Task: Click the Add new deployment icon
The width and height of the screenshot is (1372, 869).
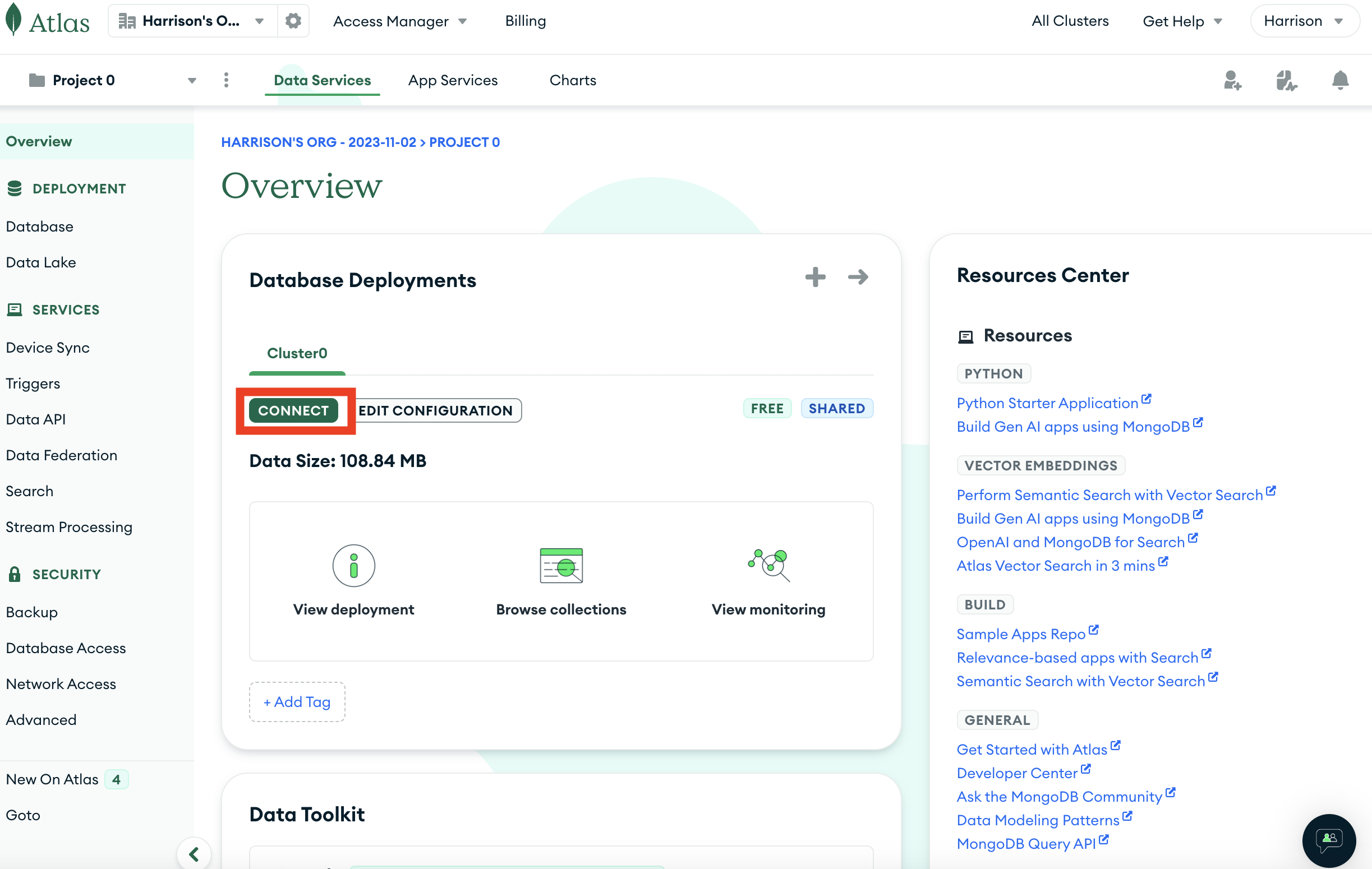Action: pos(815,277)
